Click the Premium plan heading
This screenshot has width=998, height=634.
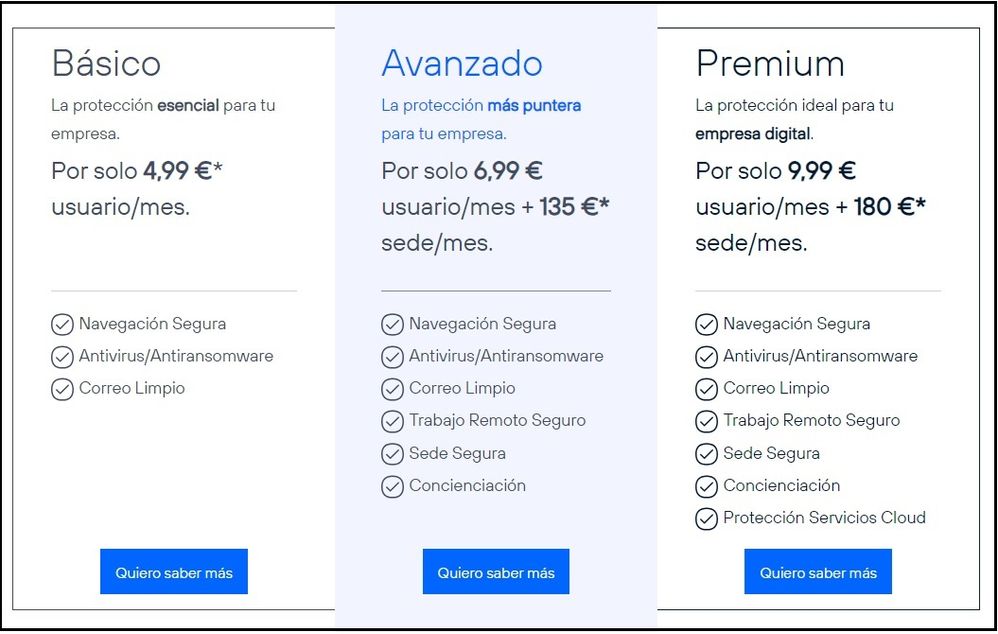tap(771, 63)
